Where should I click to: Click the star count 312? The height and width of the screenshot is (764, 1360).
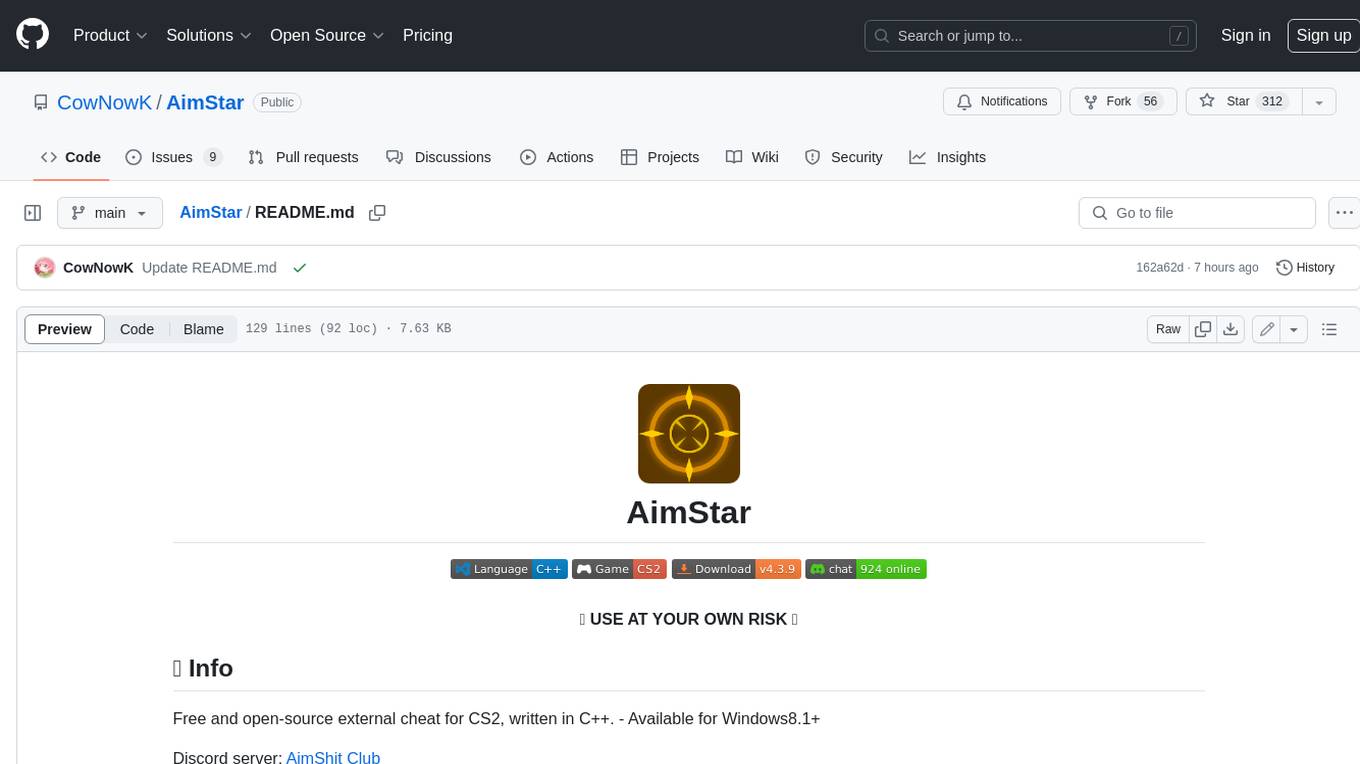tap(1271, 102)
